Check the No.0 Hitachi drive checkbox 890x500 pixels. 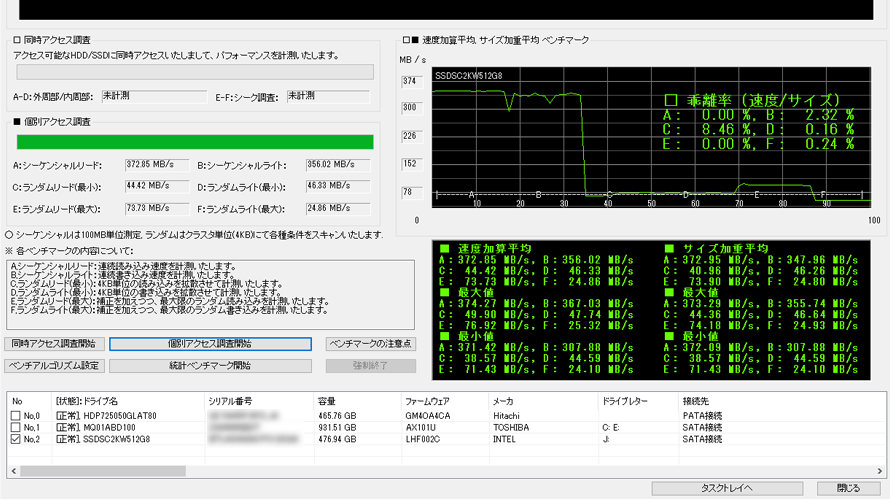pyautogui.click(x=15, y=416)
